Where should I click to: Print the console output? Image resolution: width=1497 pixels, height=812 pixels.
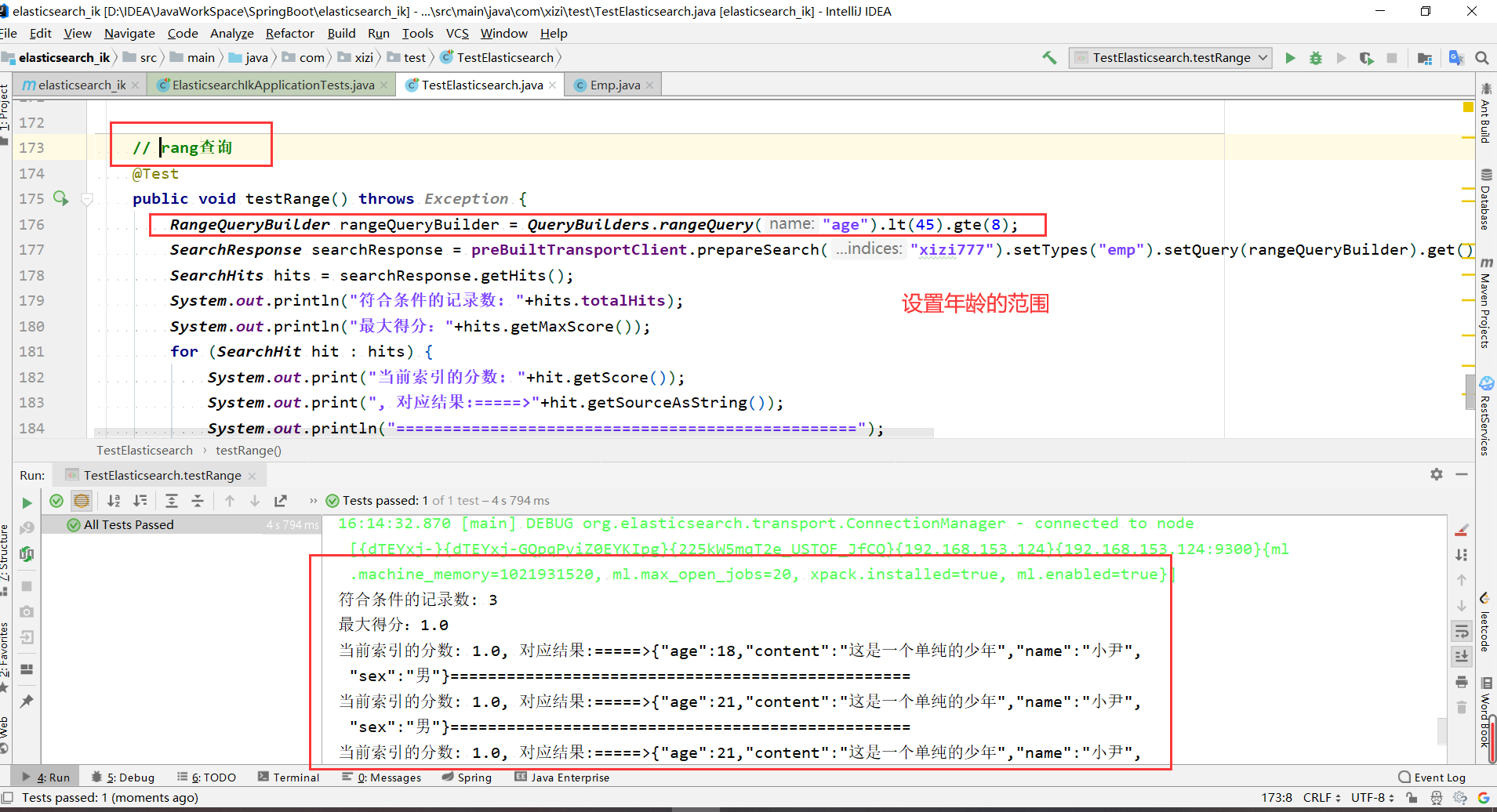(1462, 682)
